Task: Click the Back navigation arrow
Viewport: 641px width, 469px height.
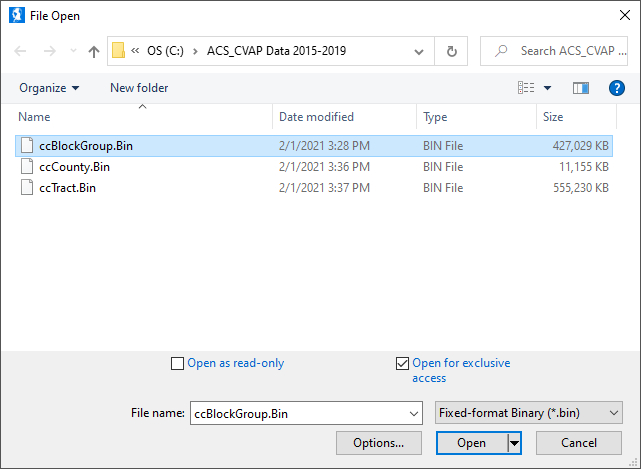Action: [21, 51]
